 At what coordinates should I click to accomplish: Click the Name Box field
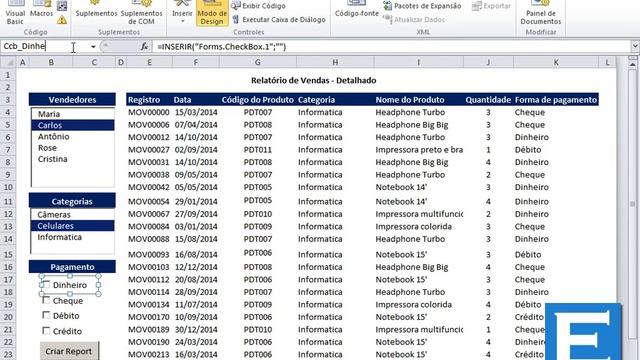click(x=44, y=46)
